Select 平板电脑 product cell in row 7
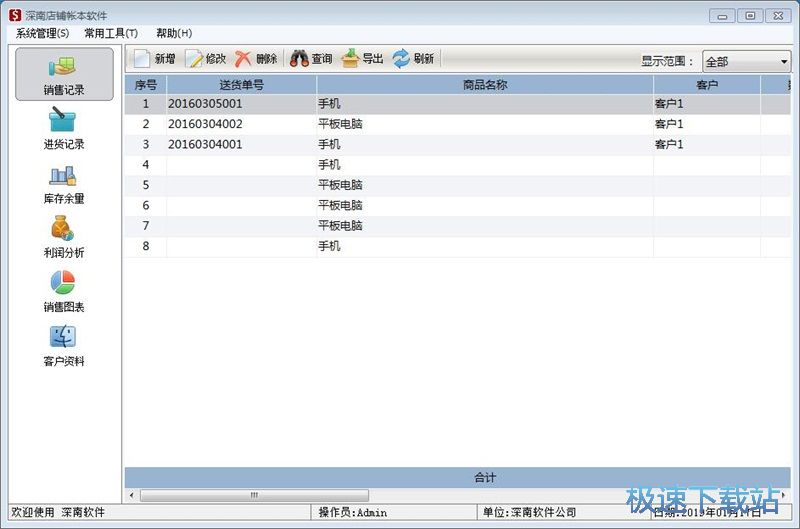Viewport: 800px width, 529px height. click(x=485, y=226)
